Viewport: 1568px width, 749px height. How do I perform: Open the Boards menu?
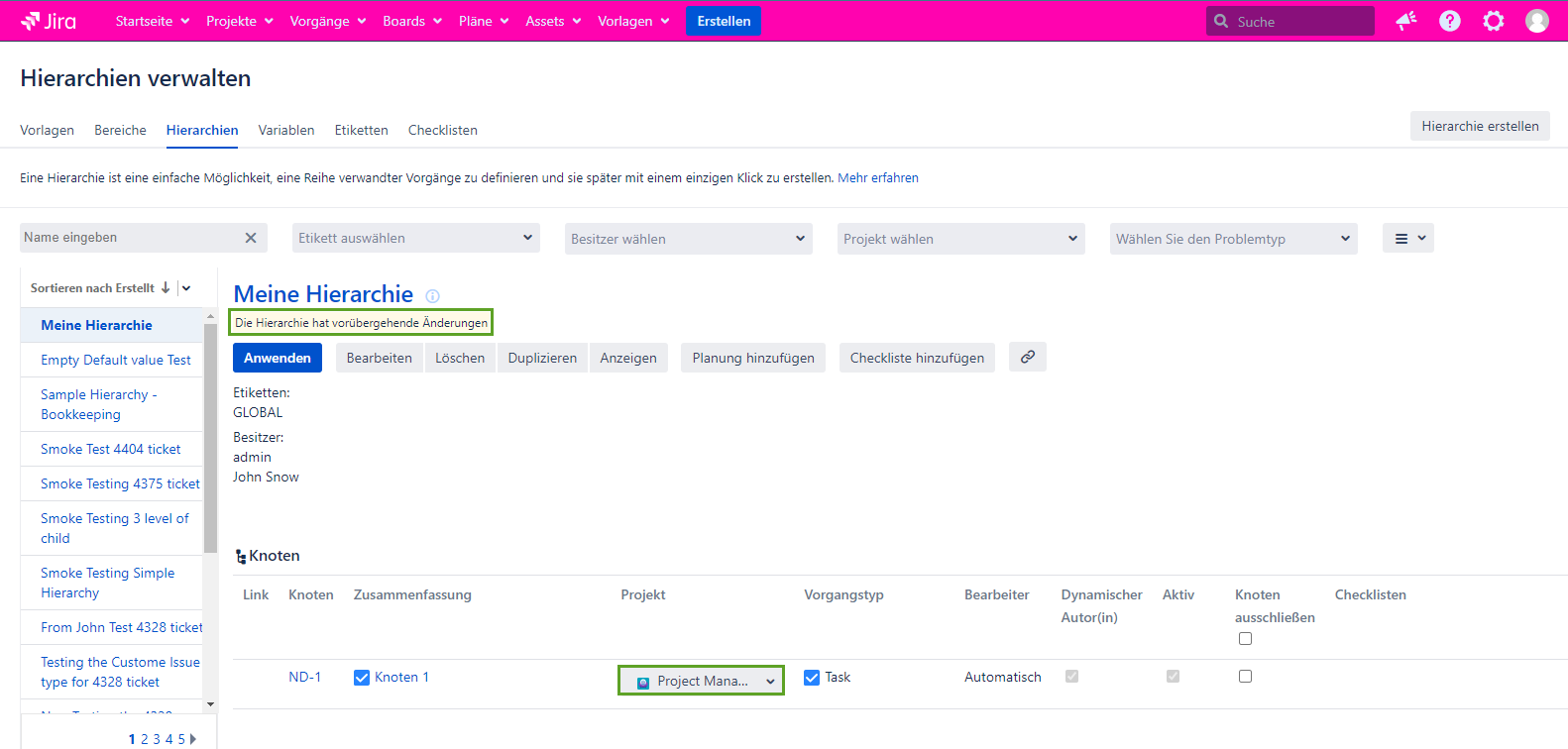coord(411,21)
